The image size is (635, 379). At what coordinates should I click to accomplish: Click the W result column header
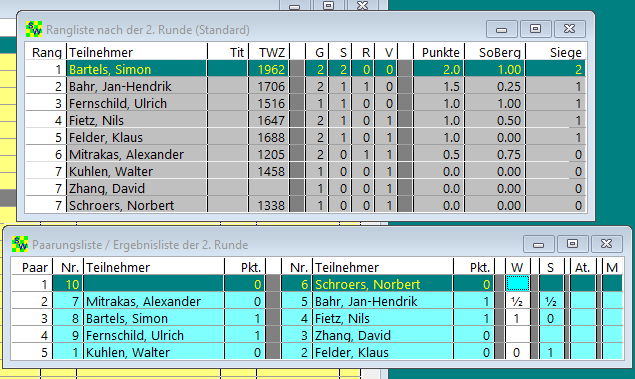pos(517,267)
